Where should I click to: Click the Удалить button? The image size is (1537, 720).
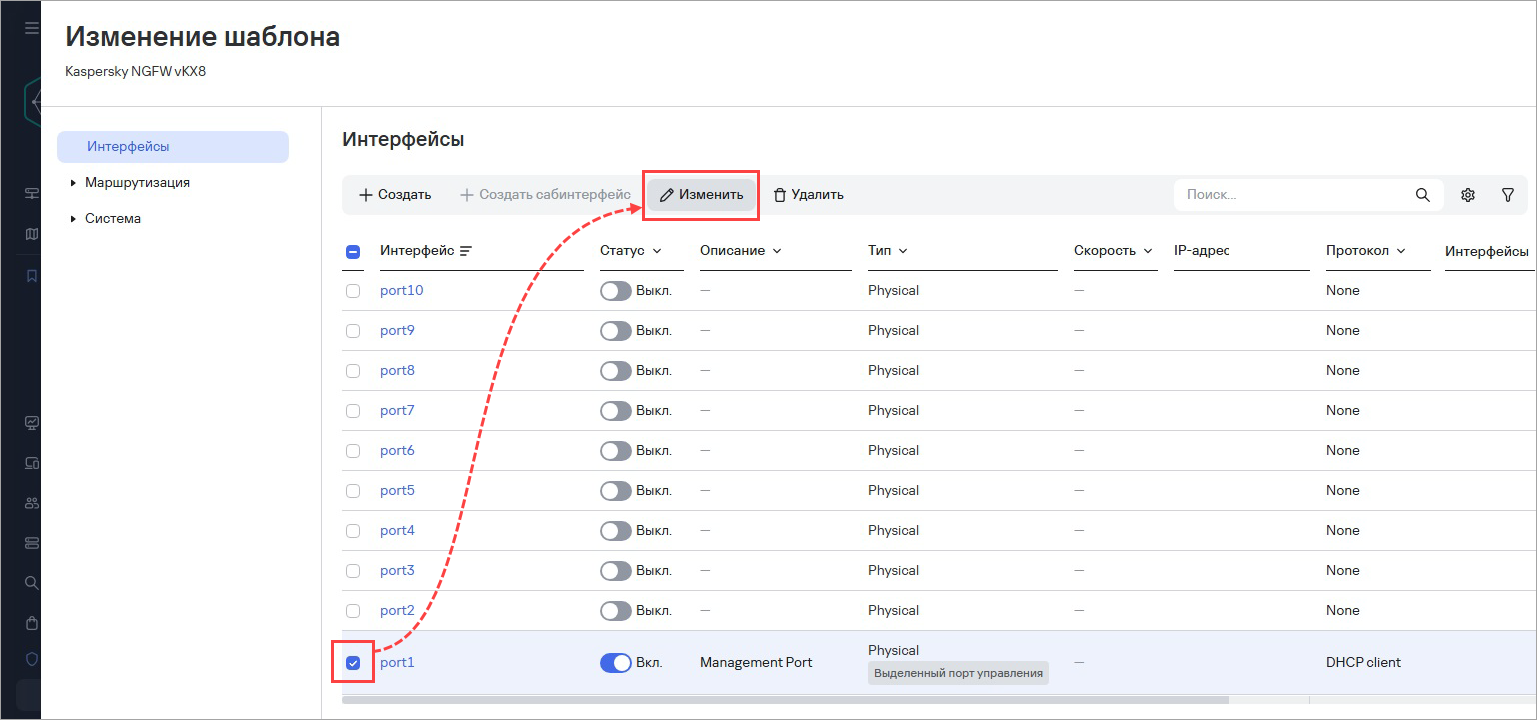pyautogui.click(x=809, y=195)
